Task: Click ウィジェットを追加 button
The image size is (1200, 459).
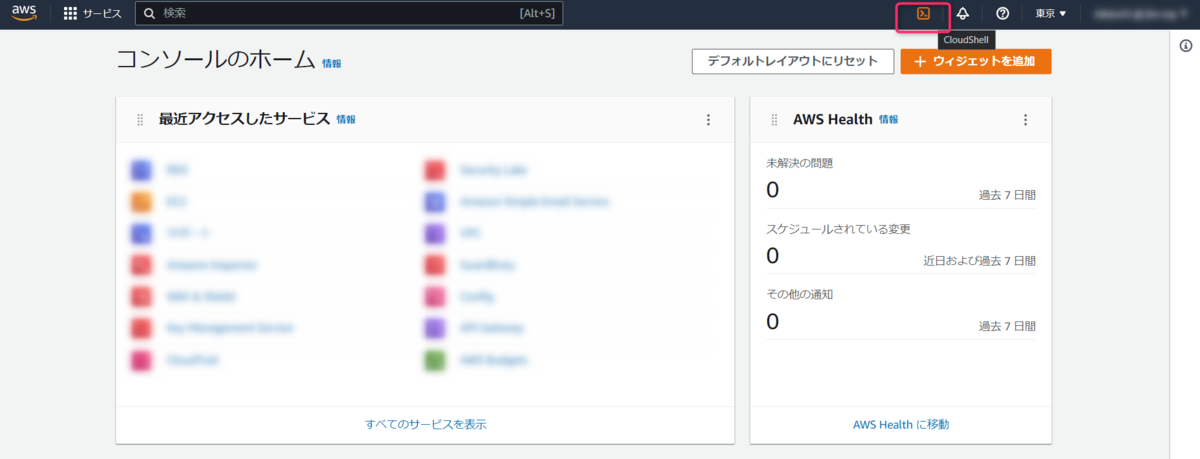Action: coord(976,61)
